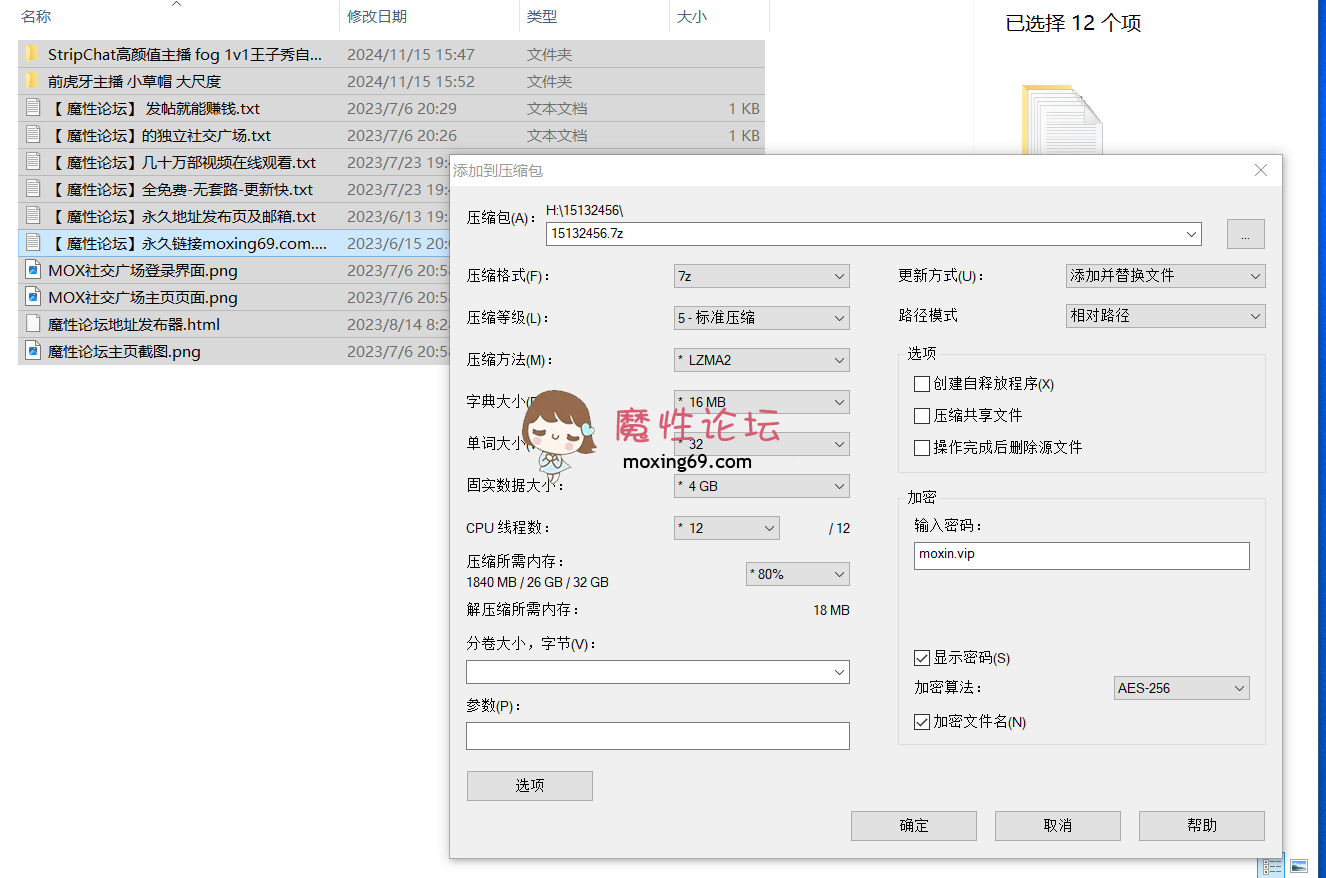Image resolution: width=1326 pixels, height=878 pixels.
Task: Tick the 操作完成后删除源文件 checkbox
Action: pyautogui.click(x=922, y=448)
